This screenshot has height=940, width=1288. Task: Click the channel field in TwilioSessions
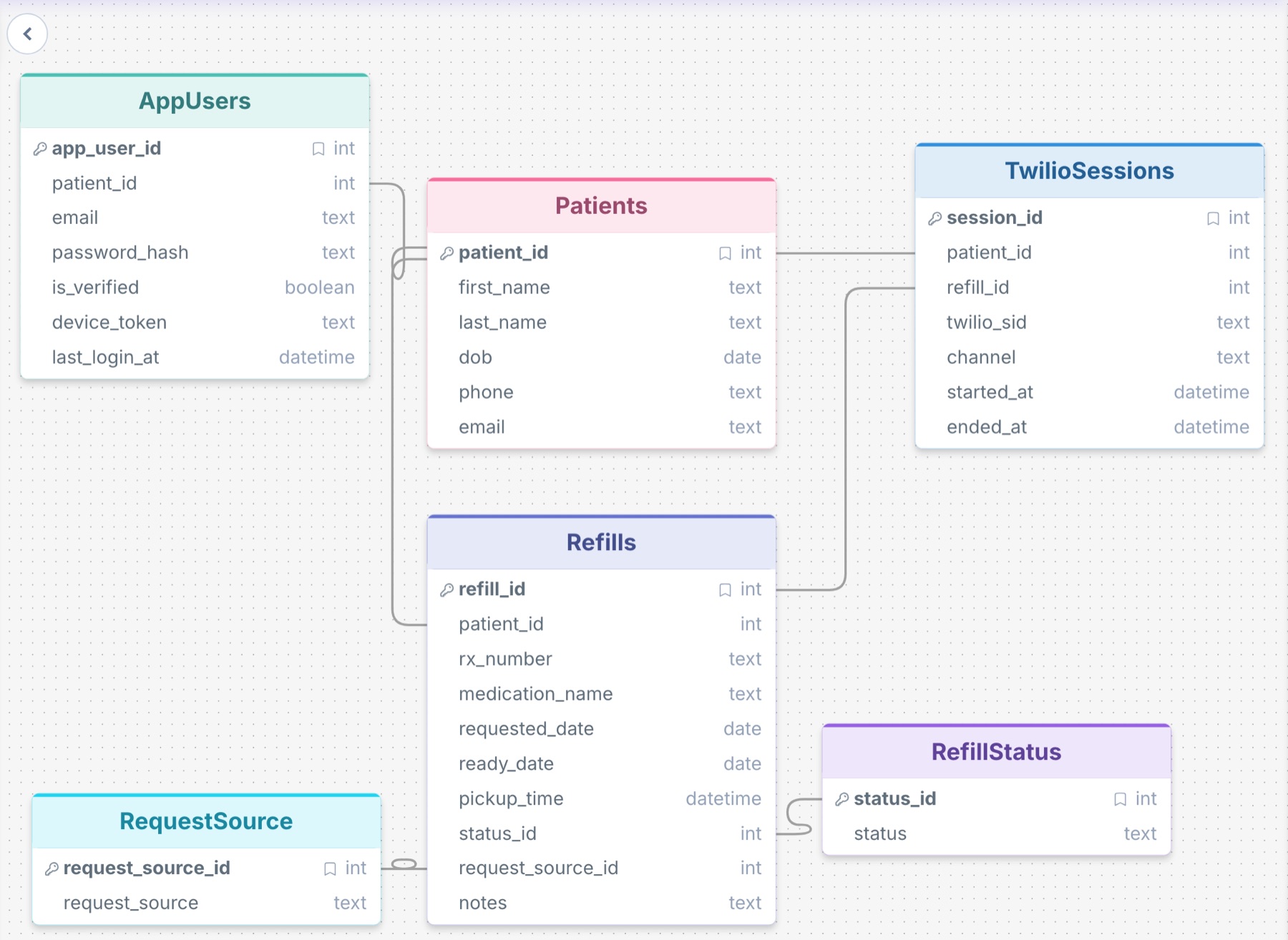pyautogui.click(x=1089, y=358)
